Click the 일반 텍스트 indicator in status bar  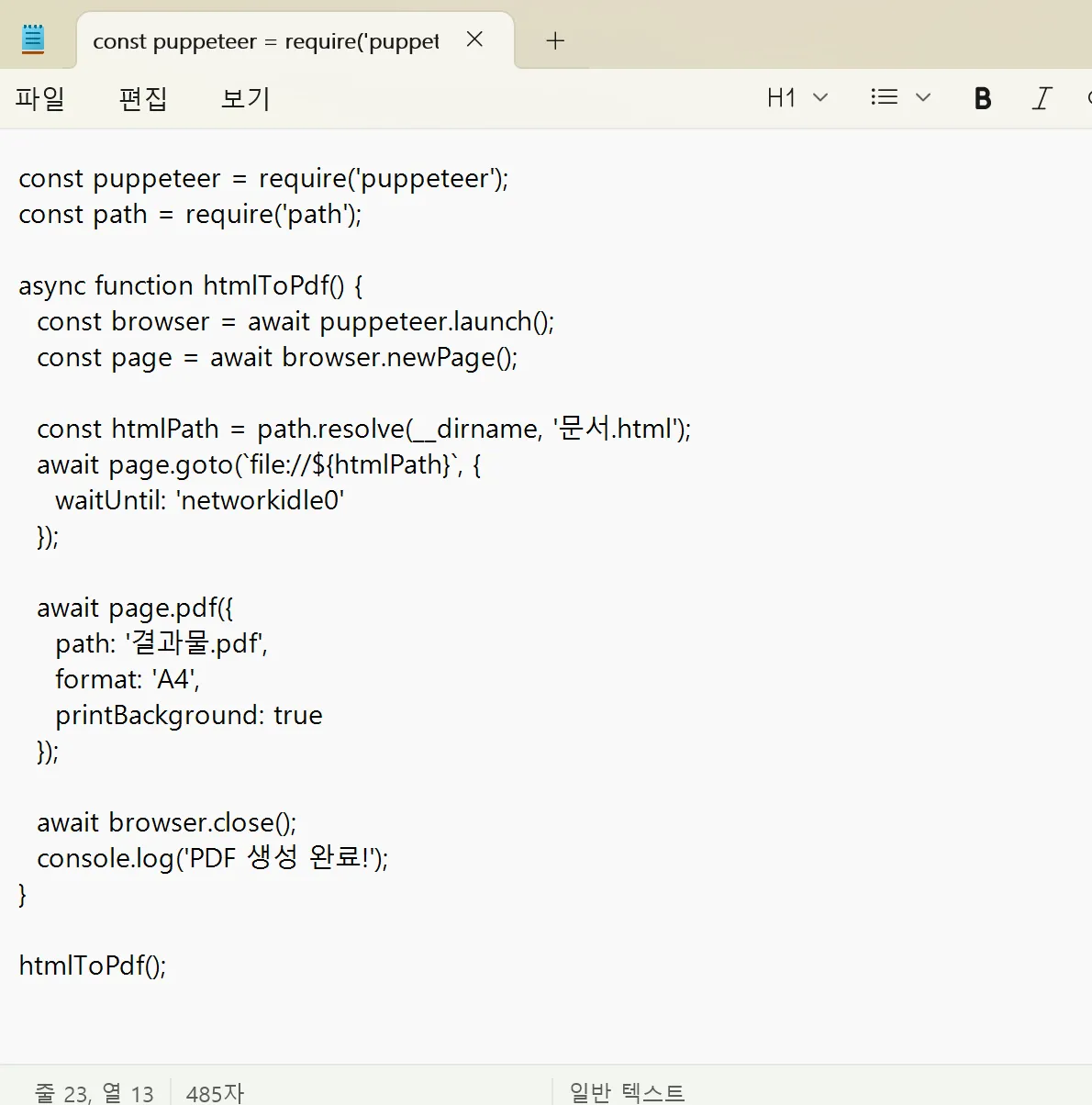click(x=626, y=1092)
